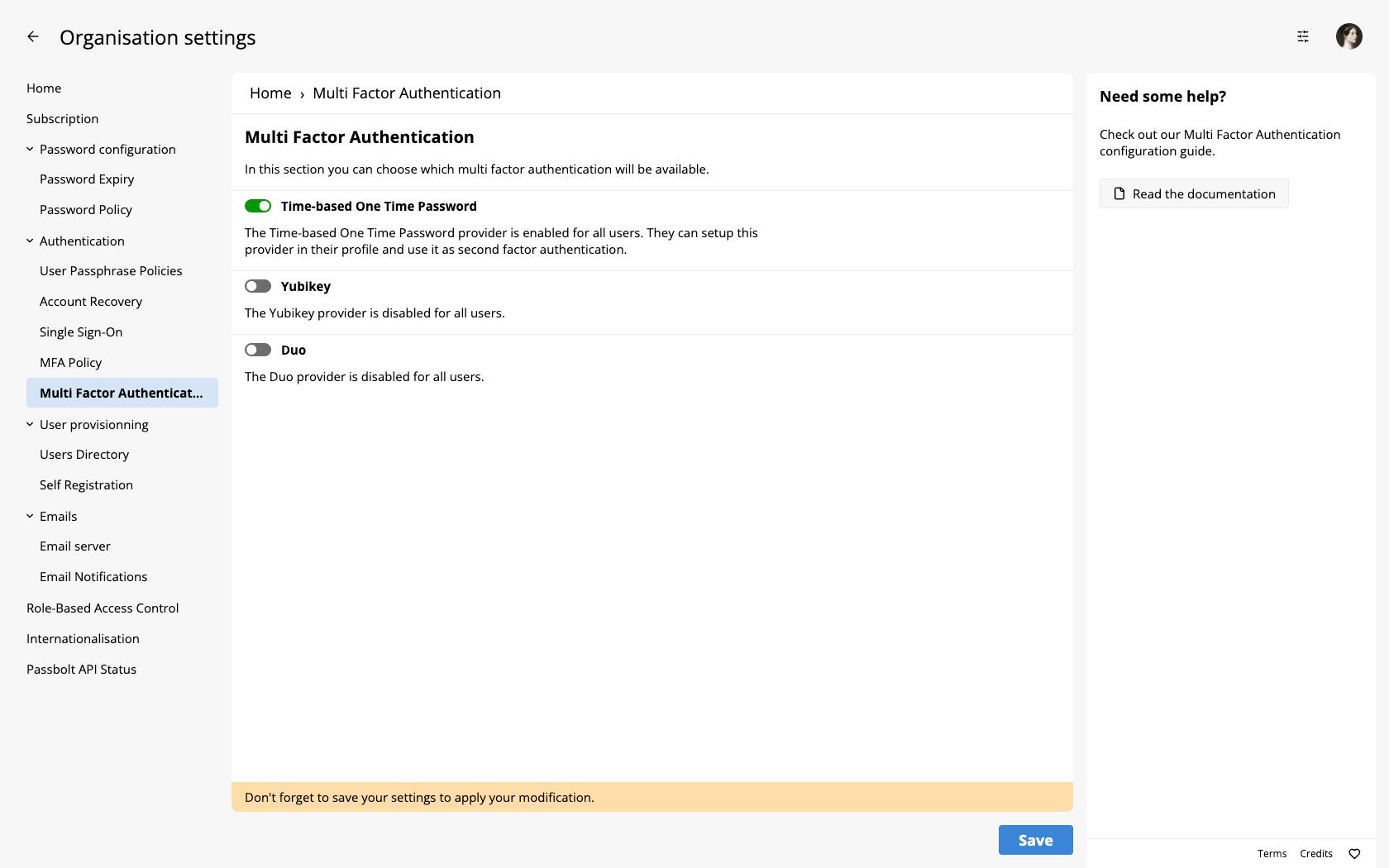
Task: Click the Duo provider label
Action: click(294, 350)
